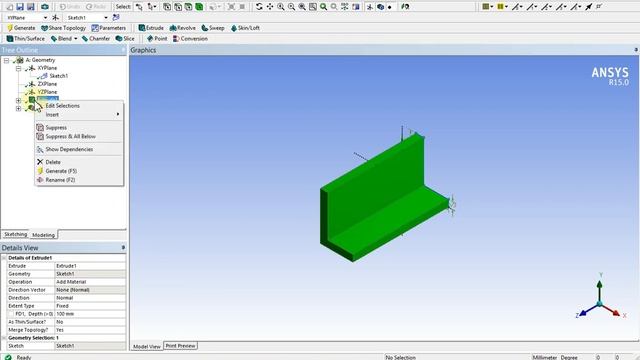Switch to the Sketching tab
640x360 pixels.
click(x=16, y=234)
